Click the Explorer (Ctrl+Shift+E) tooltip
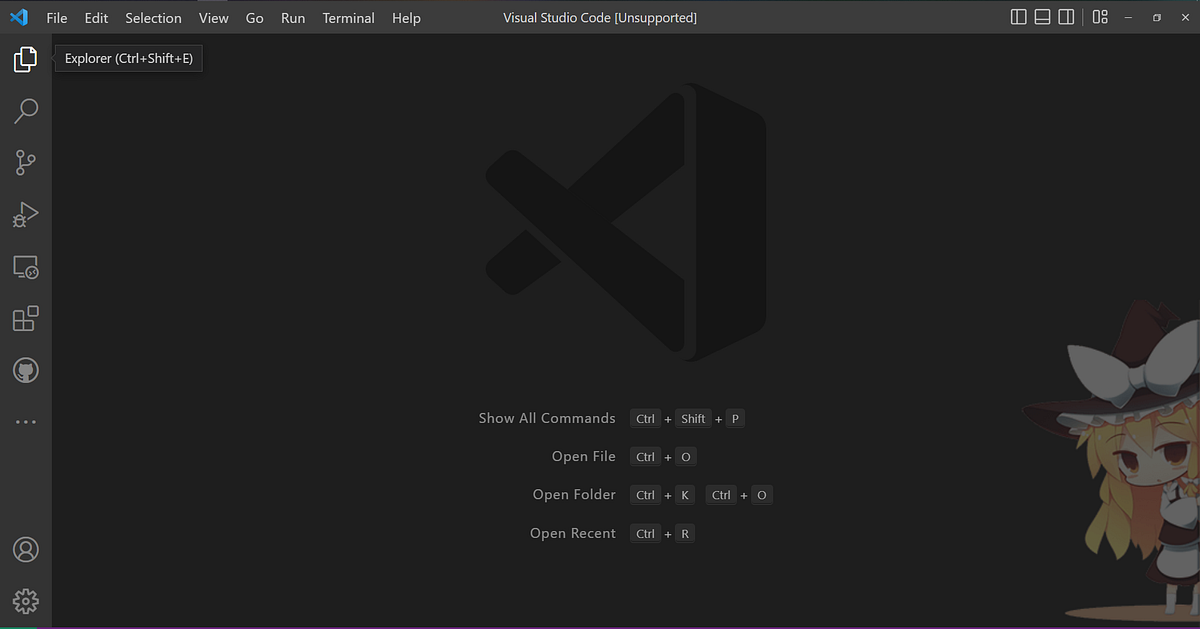This screenshot has height=629, width=1200. 128,58
